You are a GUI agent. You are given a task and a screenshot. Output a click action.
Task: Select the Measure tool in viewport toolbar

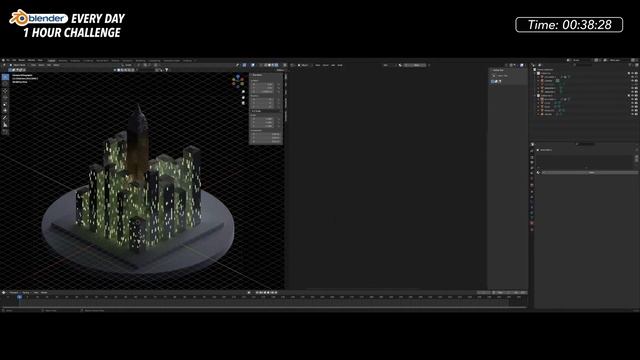click(x=5, y=124)
